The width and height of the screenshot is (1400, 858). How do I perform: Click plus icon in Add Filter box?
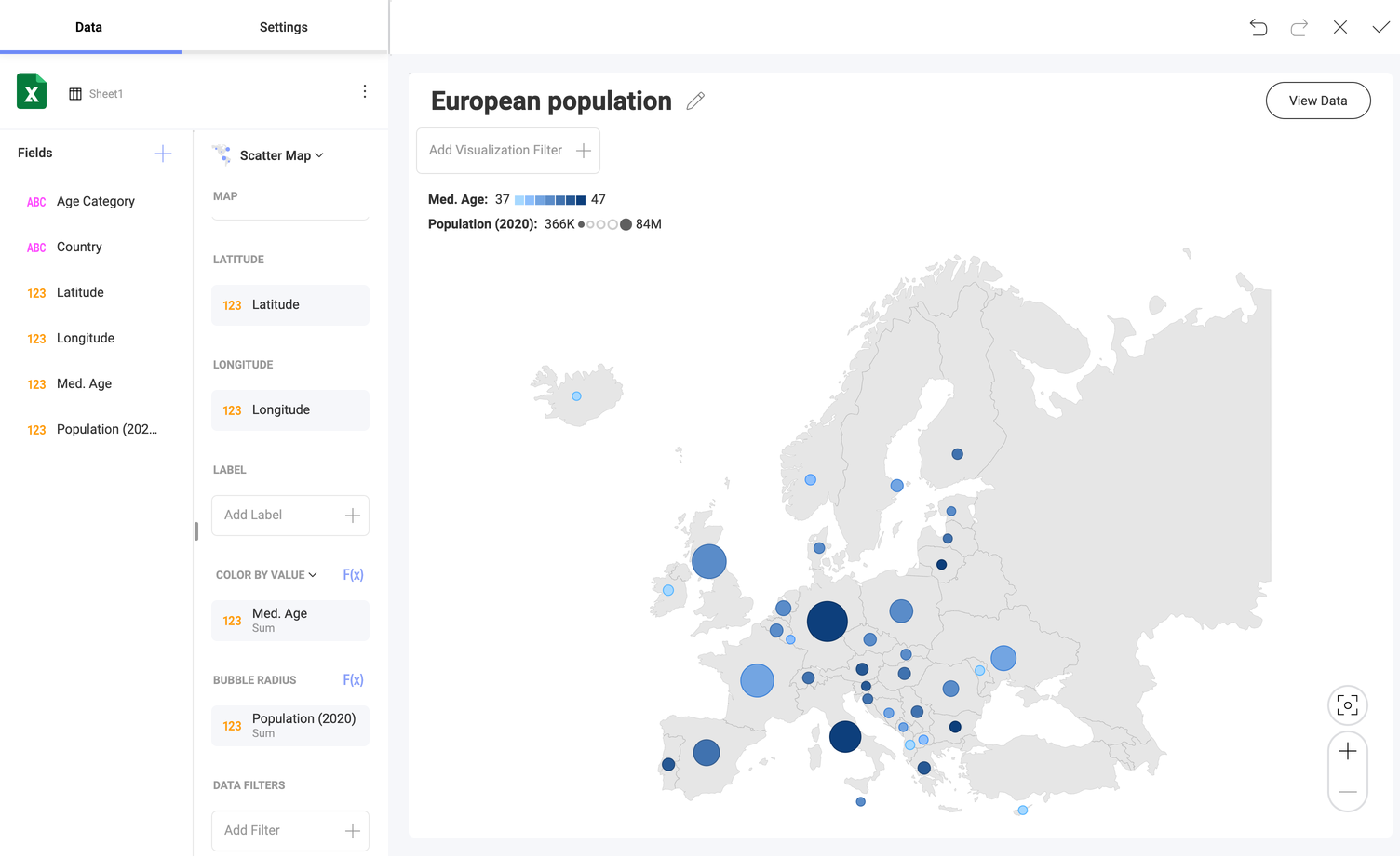click(353, 831)
